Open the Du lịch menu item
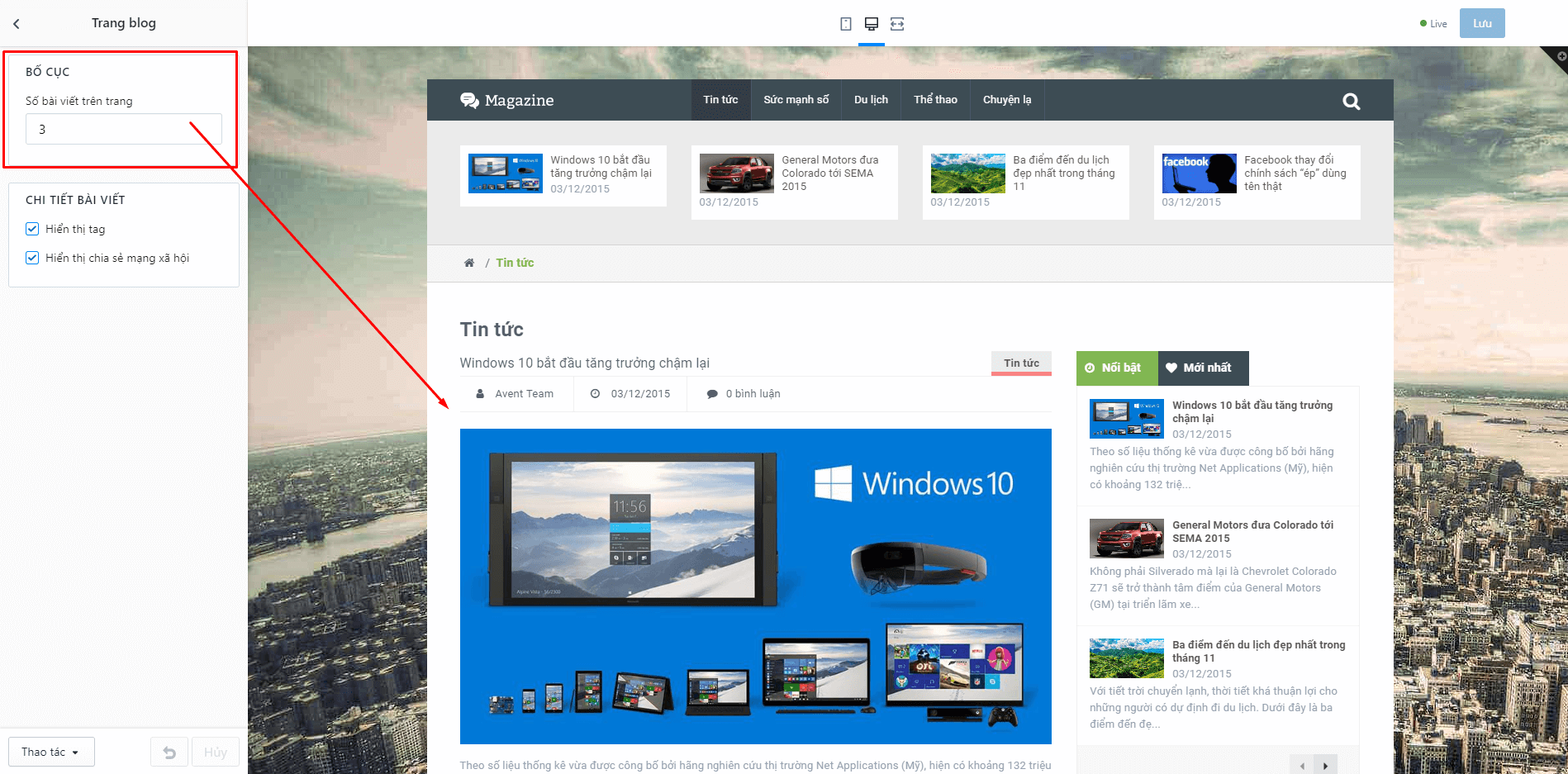Image resolution: width=1568 pixels, height=774 pixels. tap(871, 100)
